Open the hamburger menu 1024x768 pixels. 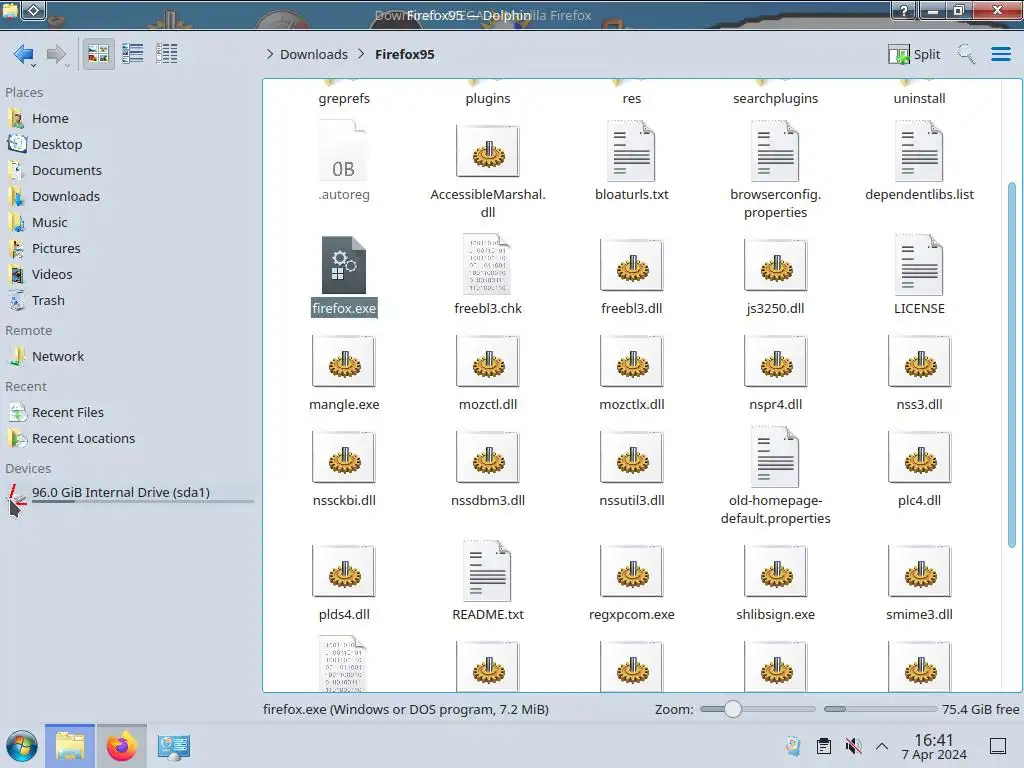point(1000,54)
